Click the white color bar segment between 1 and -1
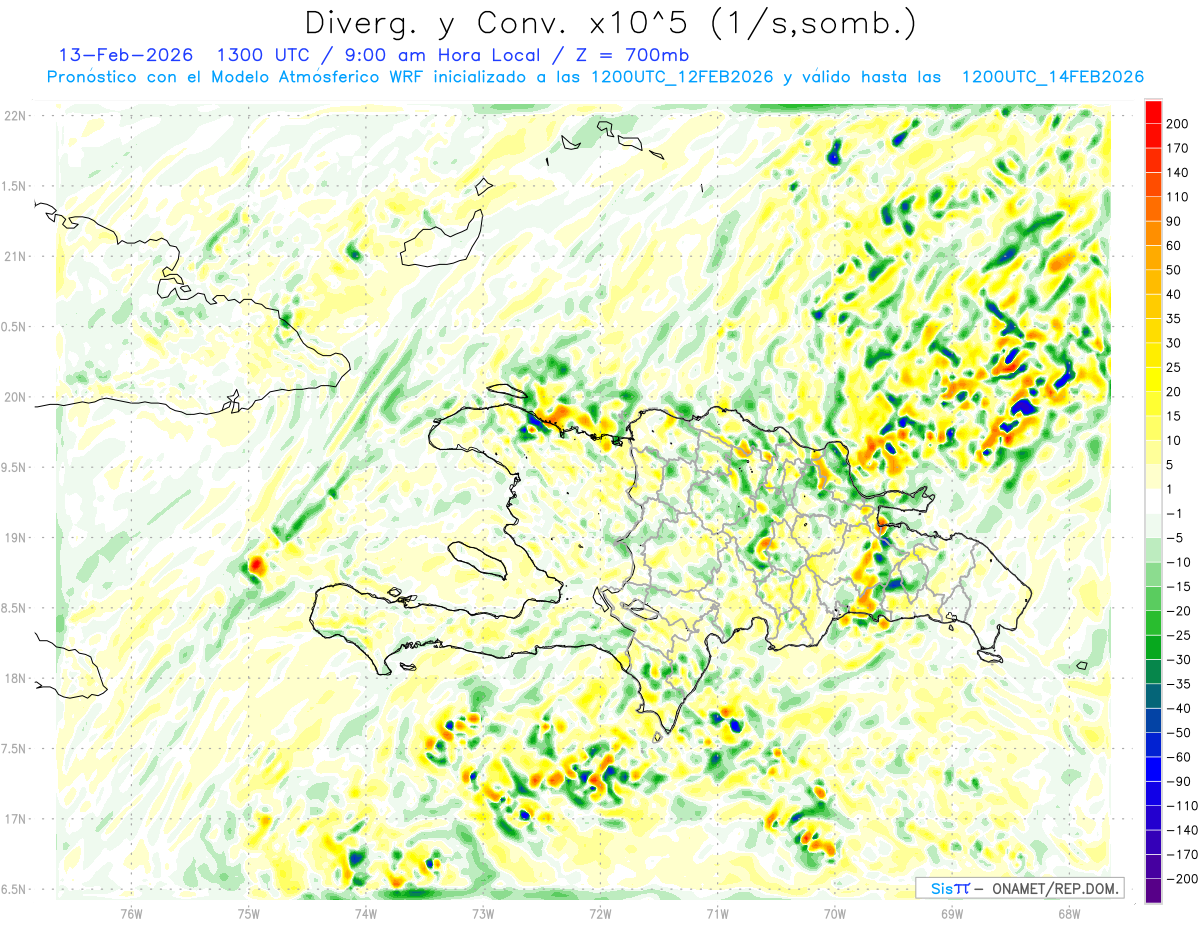This screenshot has height=927, width=1200. (x=1153, y=501)
